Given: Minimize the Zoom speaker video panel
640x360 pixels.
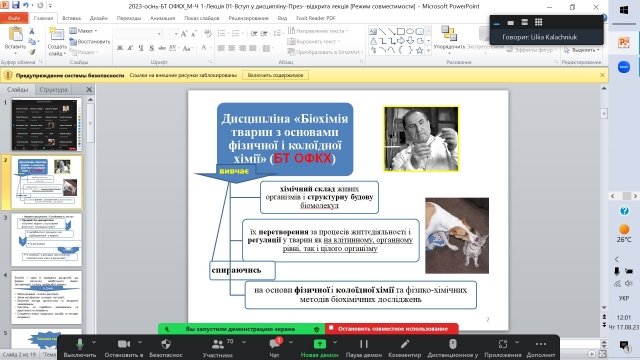Looking at the screenshot, I should (496, 23).
